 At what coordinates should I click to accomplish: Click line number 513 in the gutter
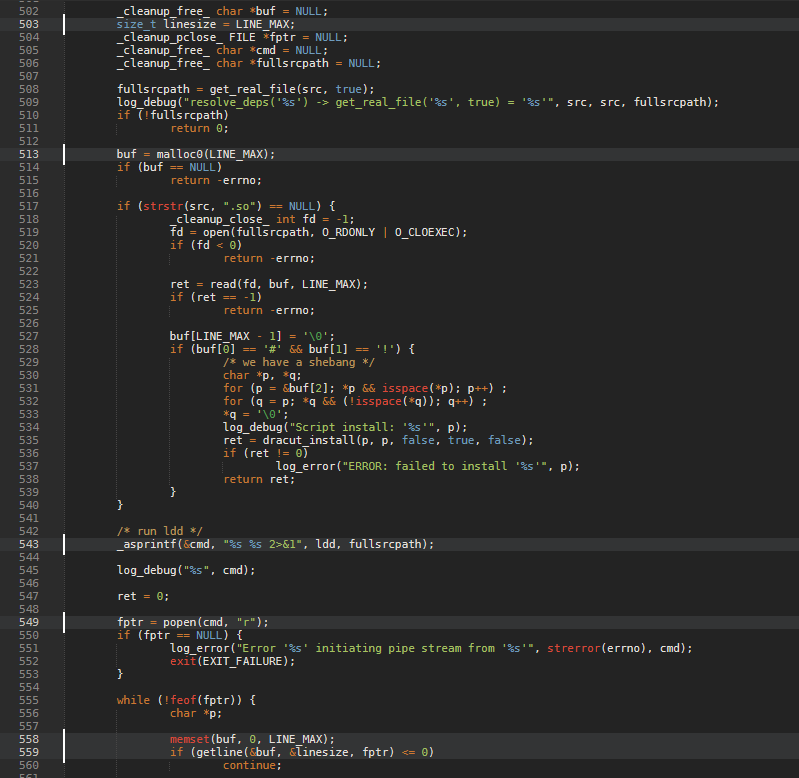pos(28,154)
